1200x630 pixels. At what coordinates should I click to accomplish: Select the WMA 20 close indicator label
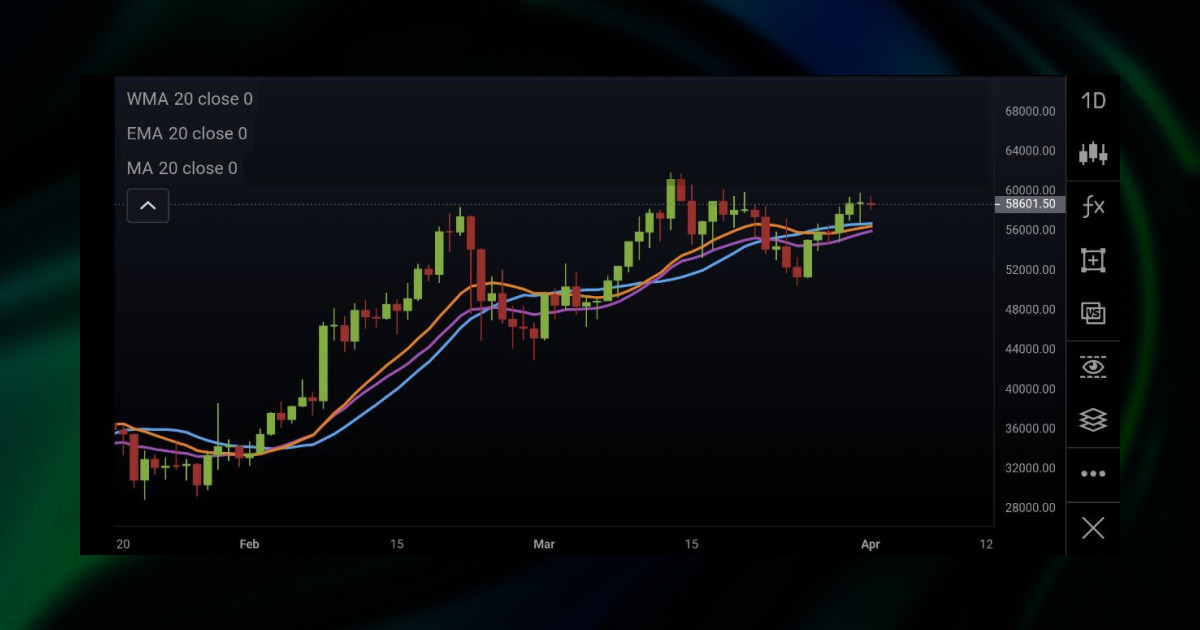point(189,99)
